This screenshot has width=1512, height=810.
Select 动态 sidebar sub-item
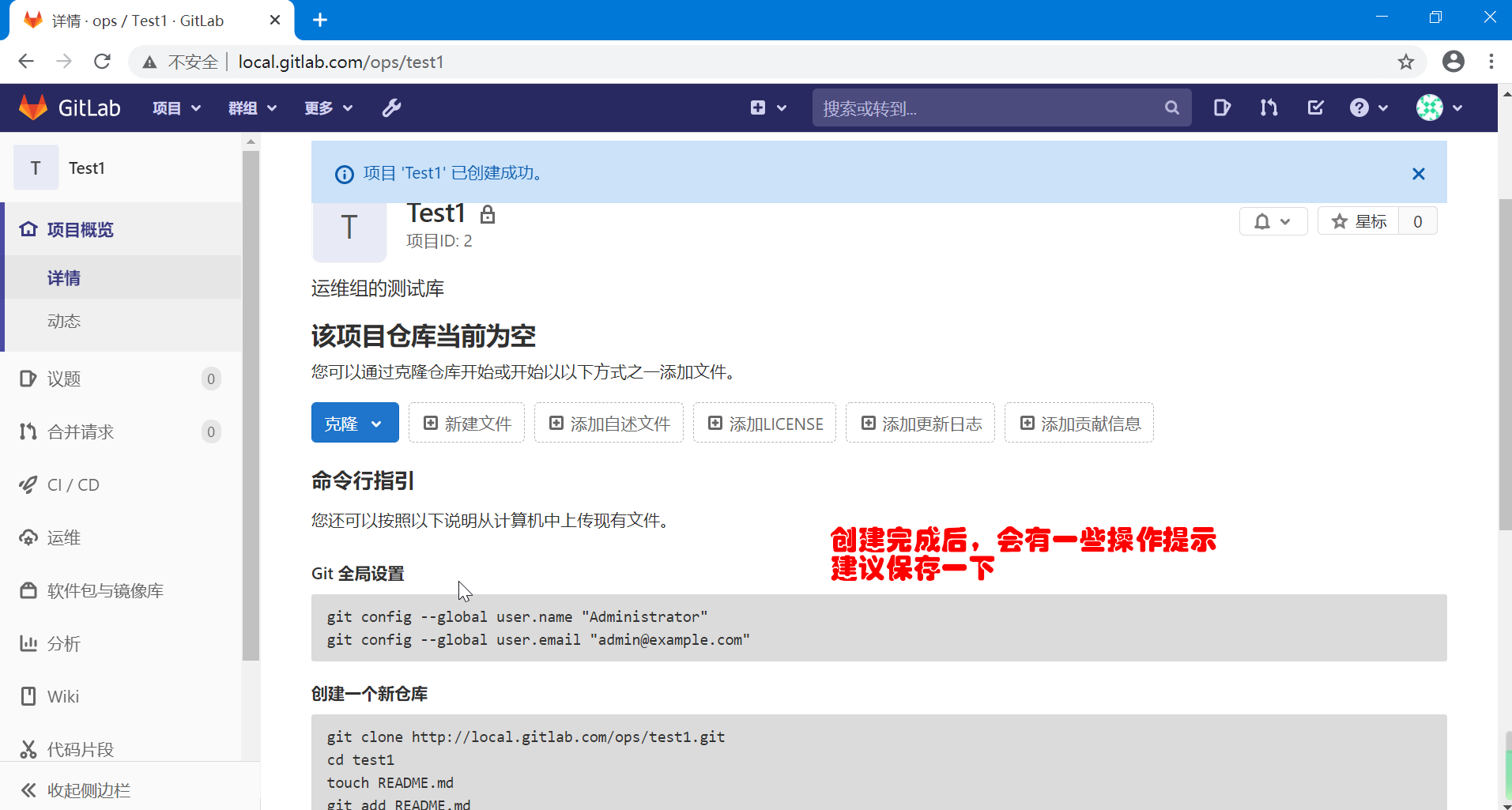tap(123, 321)
